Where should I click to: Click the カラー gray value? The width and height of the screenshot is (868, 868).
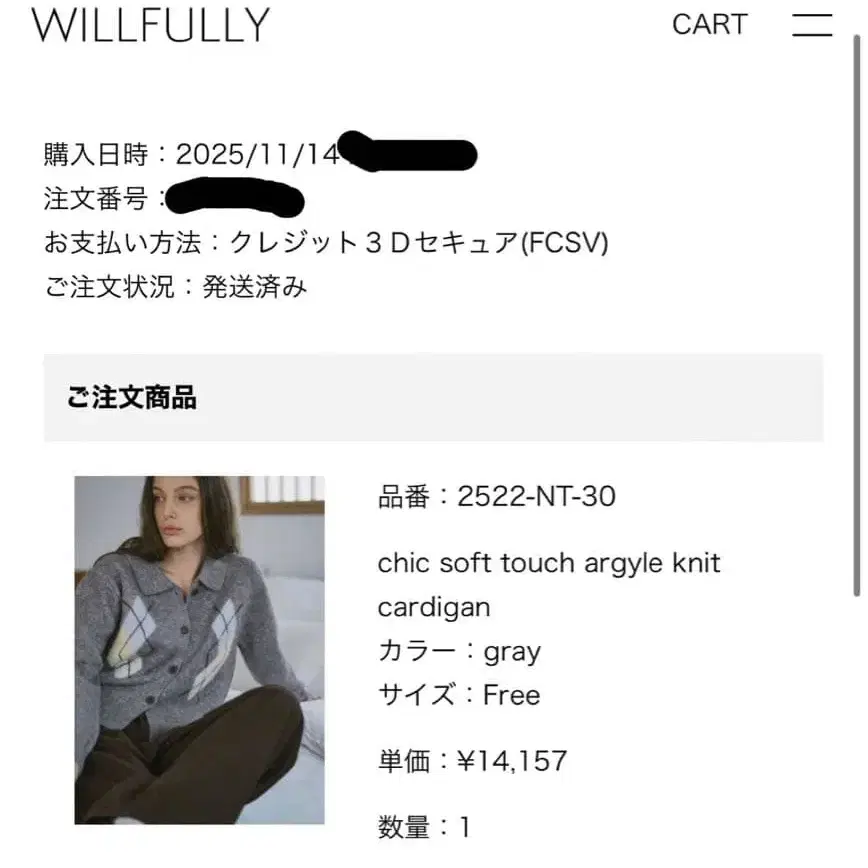coord(512,652)
